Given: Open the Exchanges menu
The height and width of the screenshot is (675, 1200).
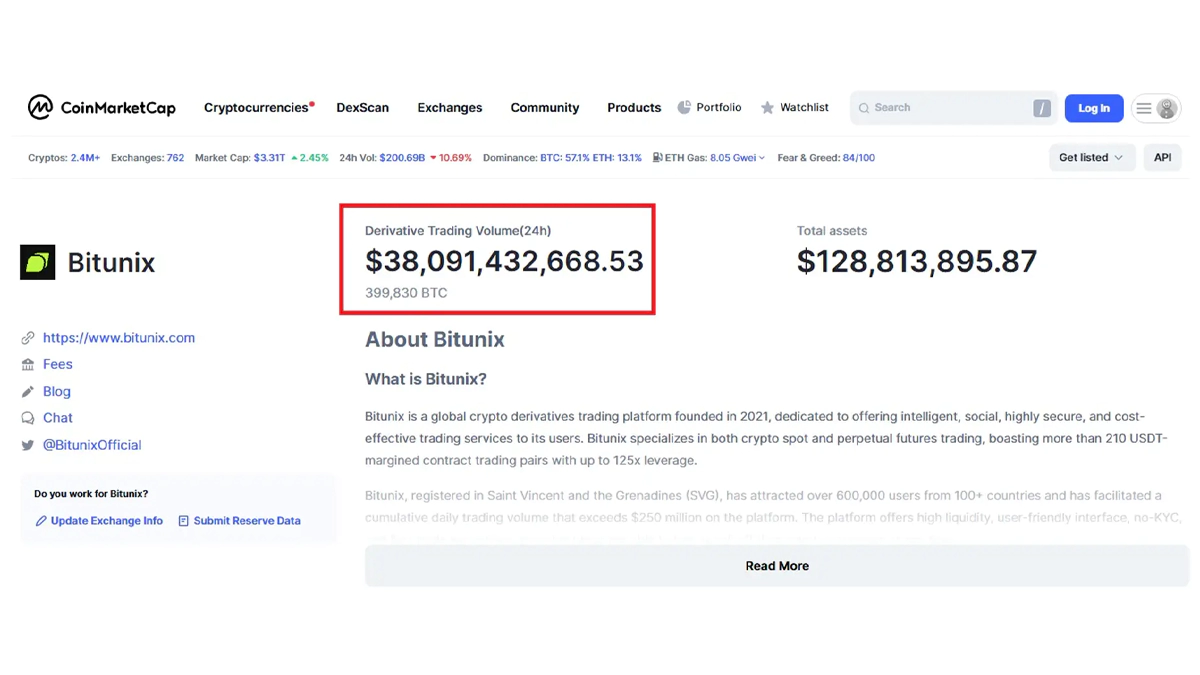Looking at the screenshot, I should pyautogui.click(x=450, y=108).
